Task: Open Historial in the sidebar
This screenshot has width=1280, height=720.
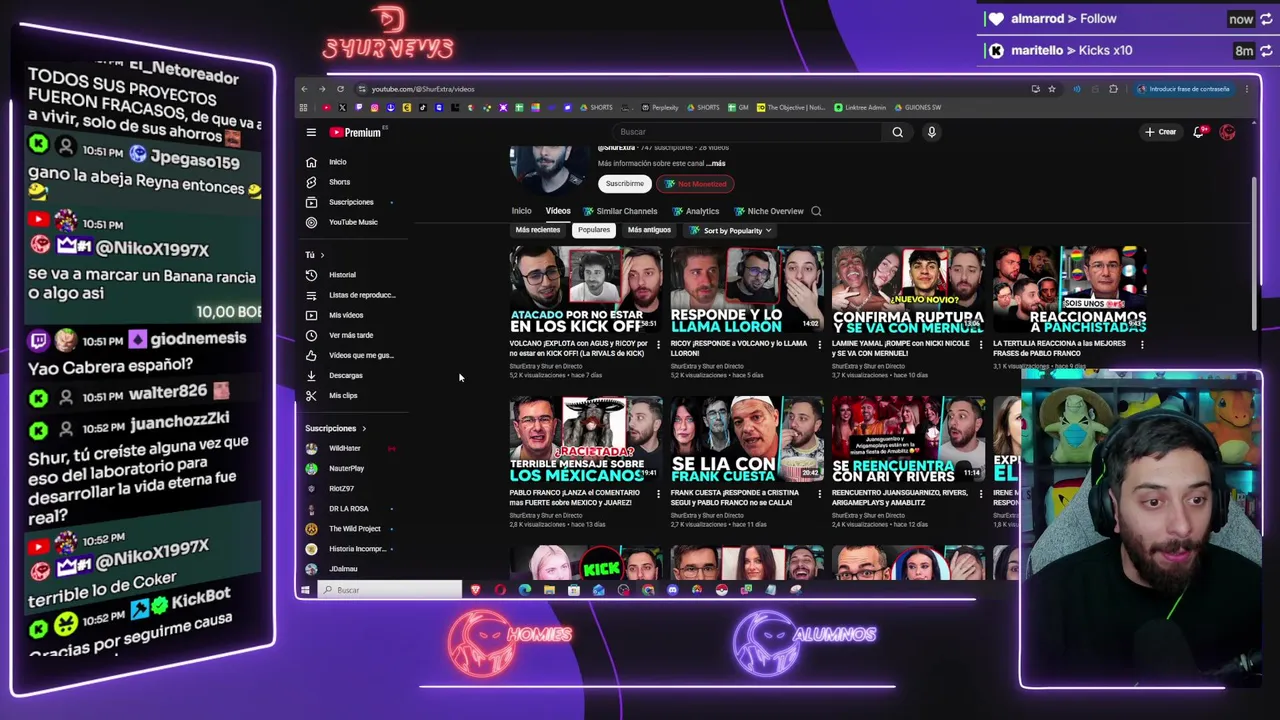Action: click(x=342, y=275)
